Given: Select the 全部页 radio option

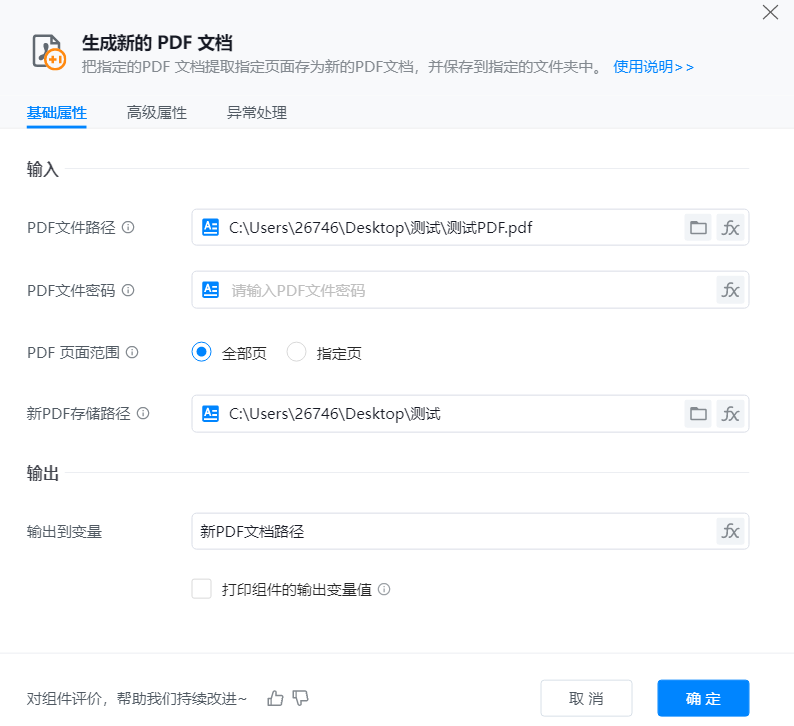Looking at the screenshot, I should point(202,352).
